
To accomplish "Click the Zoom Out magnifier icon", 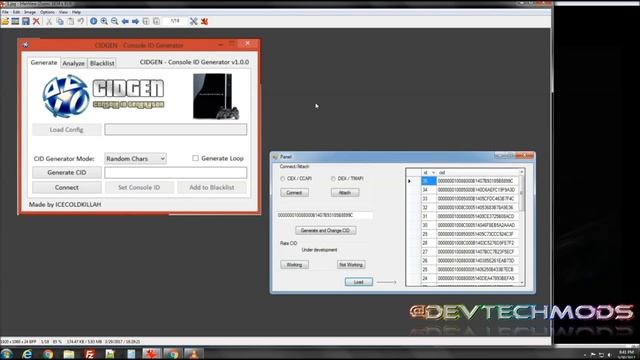I will point(115,21).
